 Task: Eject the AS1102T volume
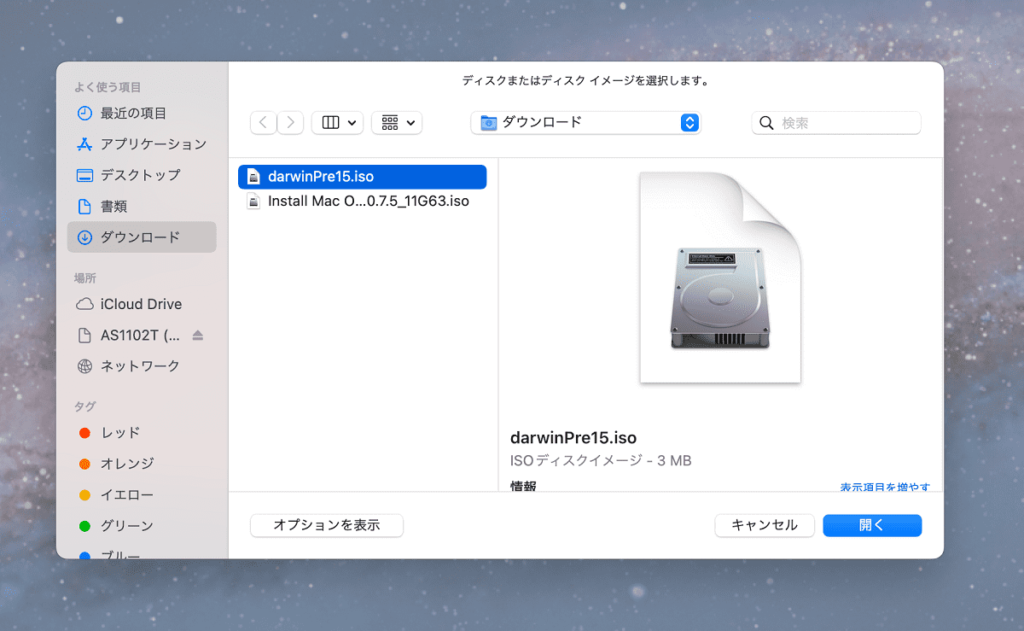(x=198, y=336)
